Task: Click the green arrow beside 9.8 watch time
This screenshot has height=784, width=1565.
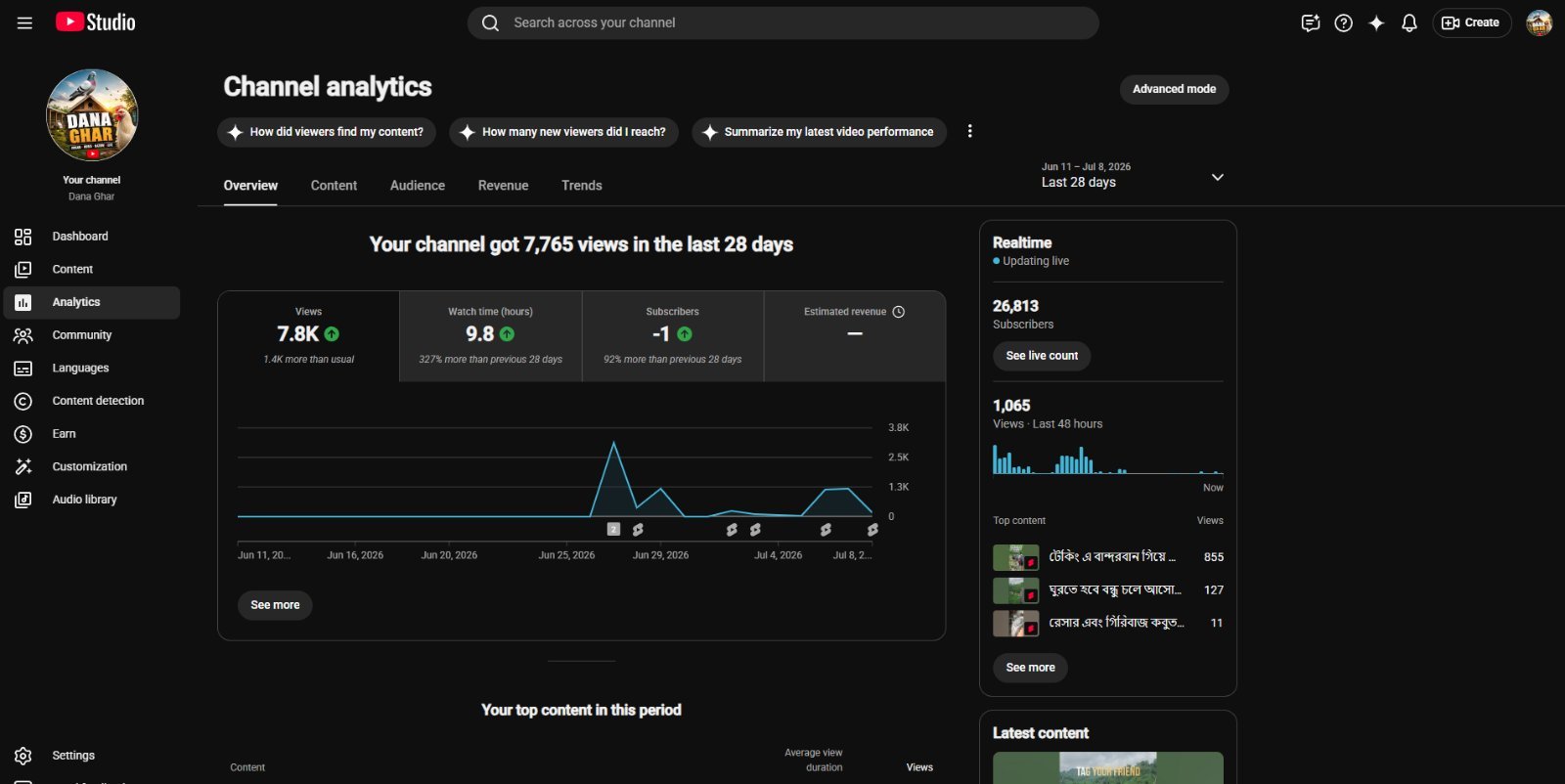Action: click(x=507, y=334)
